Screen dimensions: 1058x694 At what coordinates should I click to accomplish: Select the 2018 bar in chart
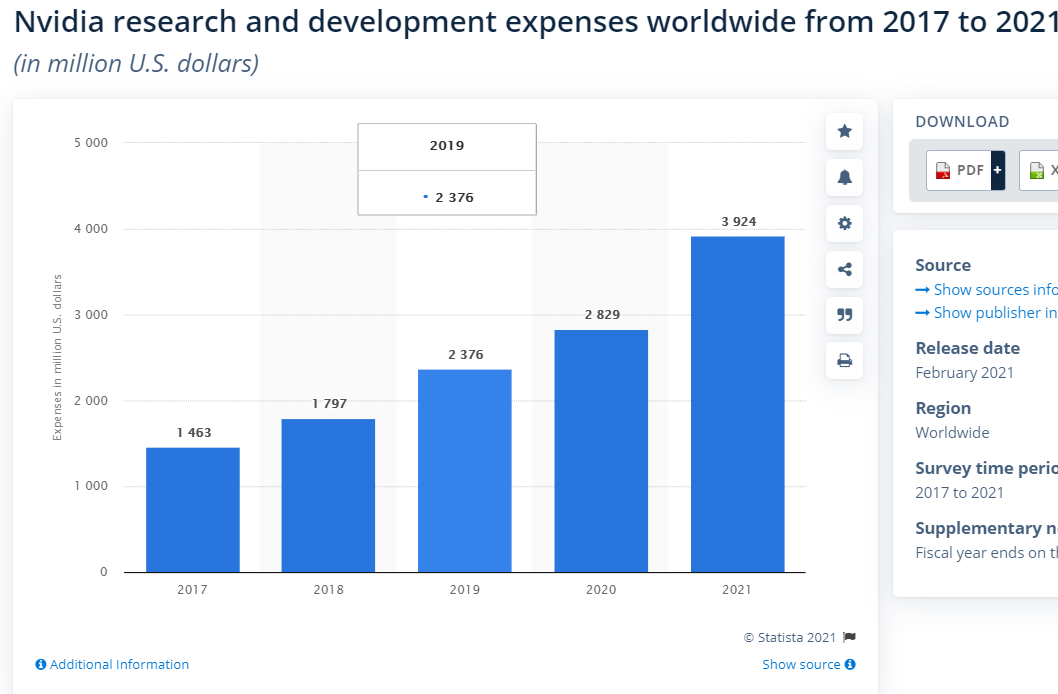(329, 496)
